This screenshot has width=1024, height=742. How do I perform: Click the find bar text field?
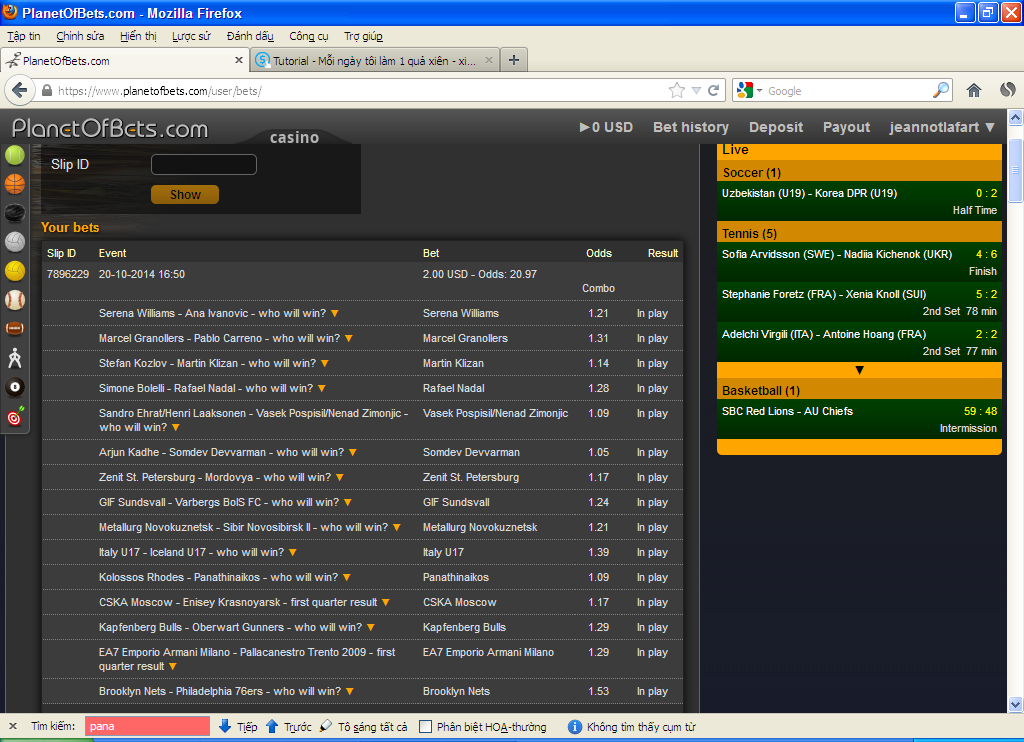coord(148,726)
